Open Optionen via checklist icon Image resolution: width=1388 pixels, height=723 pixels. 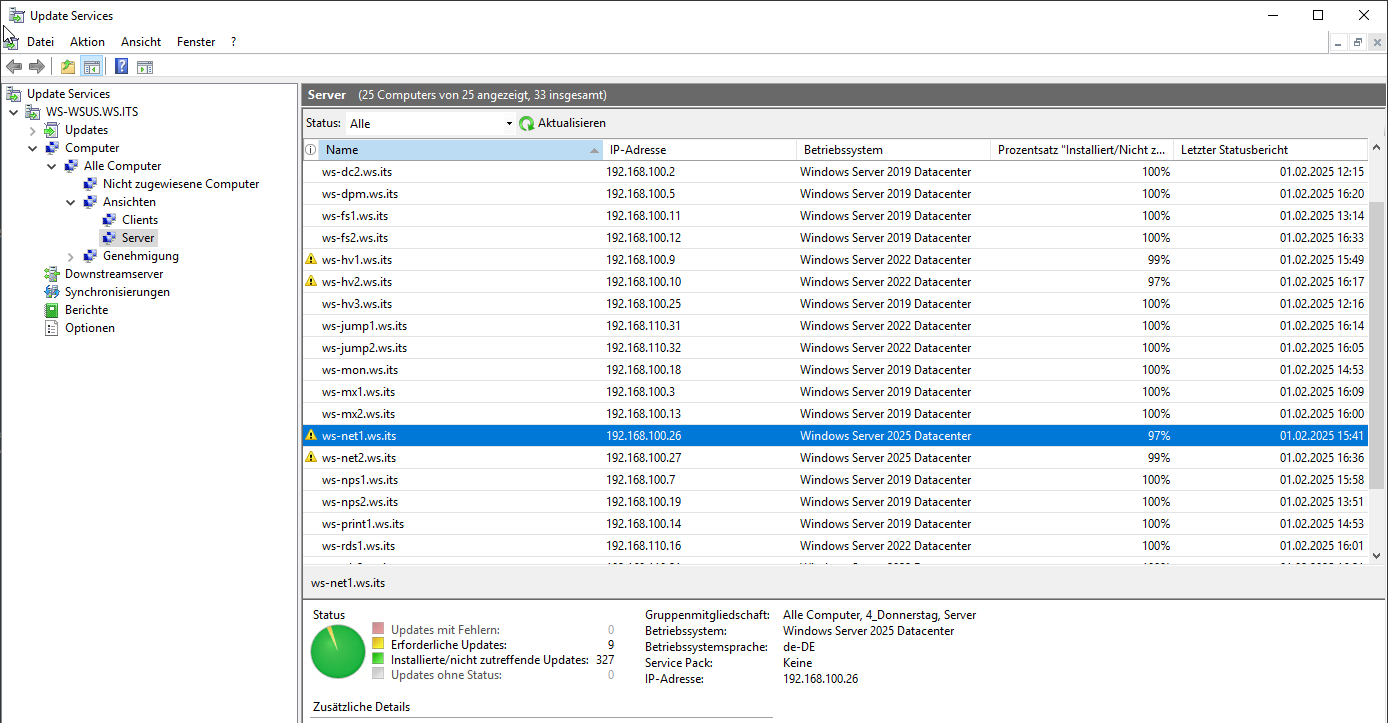point(52,328)
